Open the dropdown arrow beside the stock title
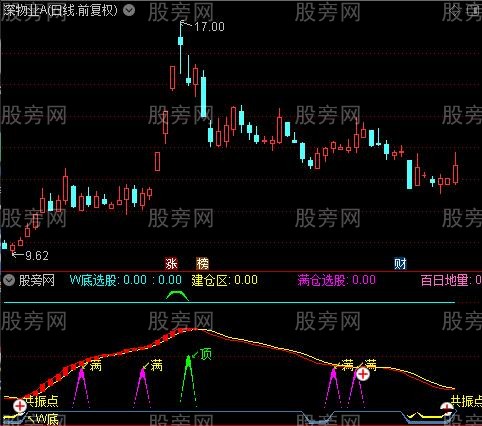 coord(129,10)
